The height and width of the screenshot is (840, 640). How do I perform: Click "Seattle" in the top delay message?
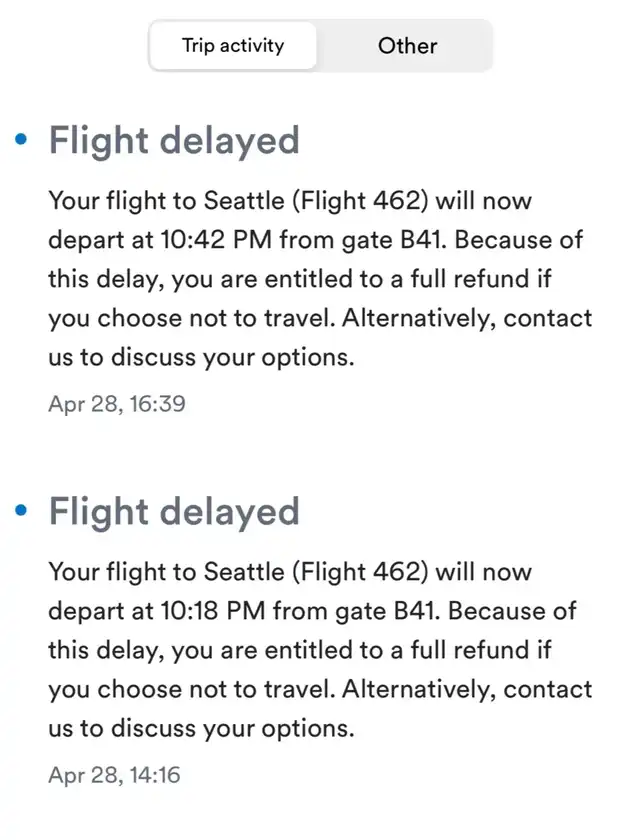coord(243,201)
